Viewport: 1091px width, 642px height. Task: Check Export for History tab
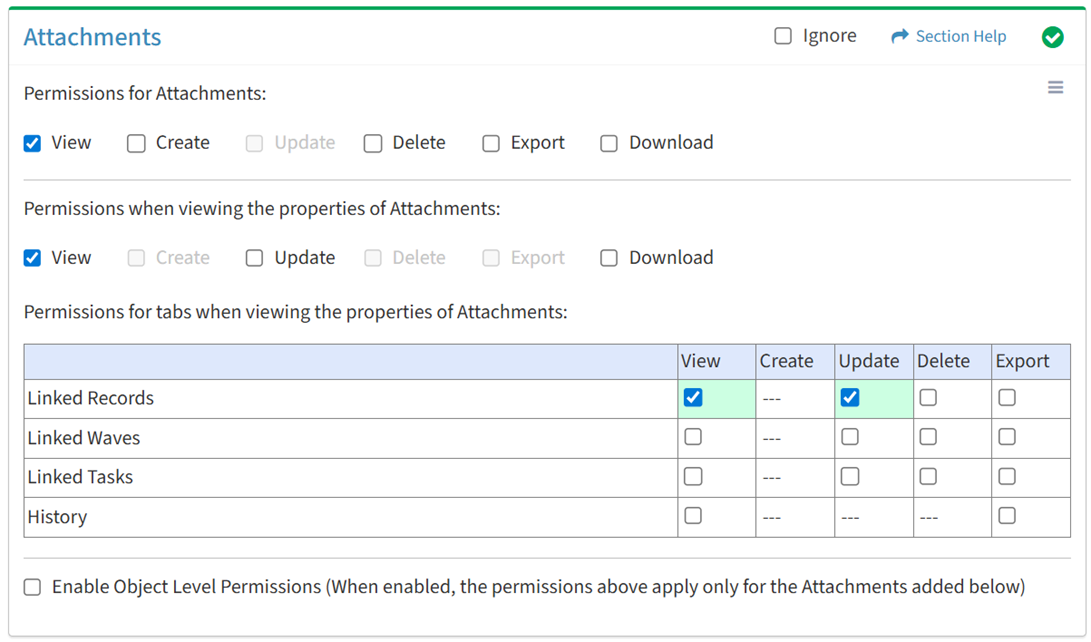coord(1007,515)
